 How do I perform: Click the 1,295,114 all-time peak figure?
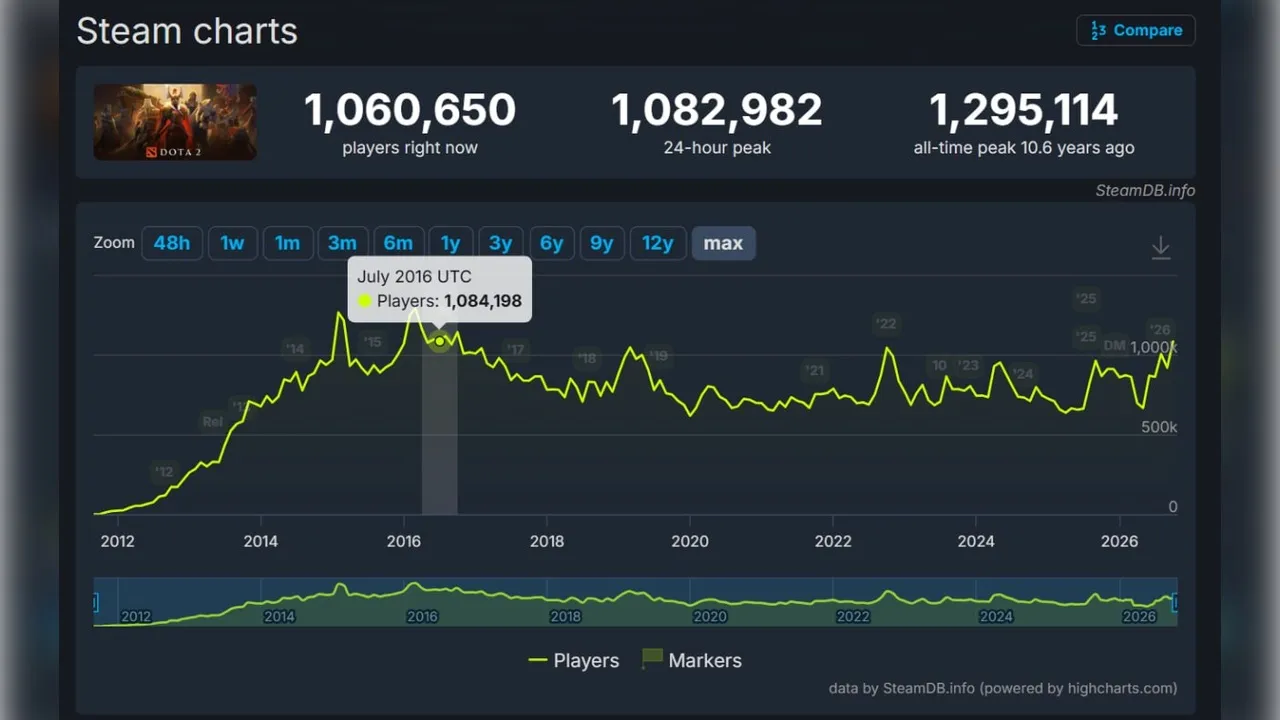coord(1024,110)
